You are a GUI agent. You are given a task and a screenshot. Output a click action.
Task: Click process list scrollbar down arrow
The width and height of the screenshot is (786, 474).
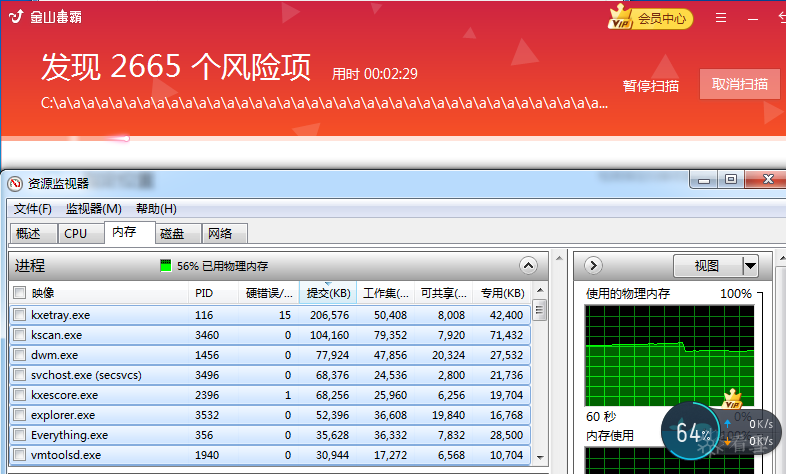(x=540, y=457)
